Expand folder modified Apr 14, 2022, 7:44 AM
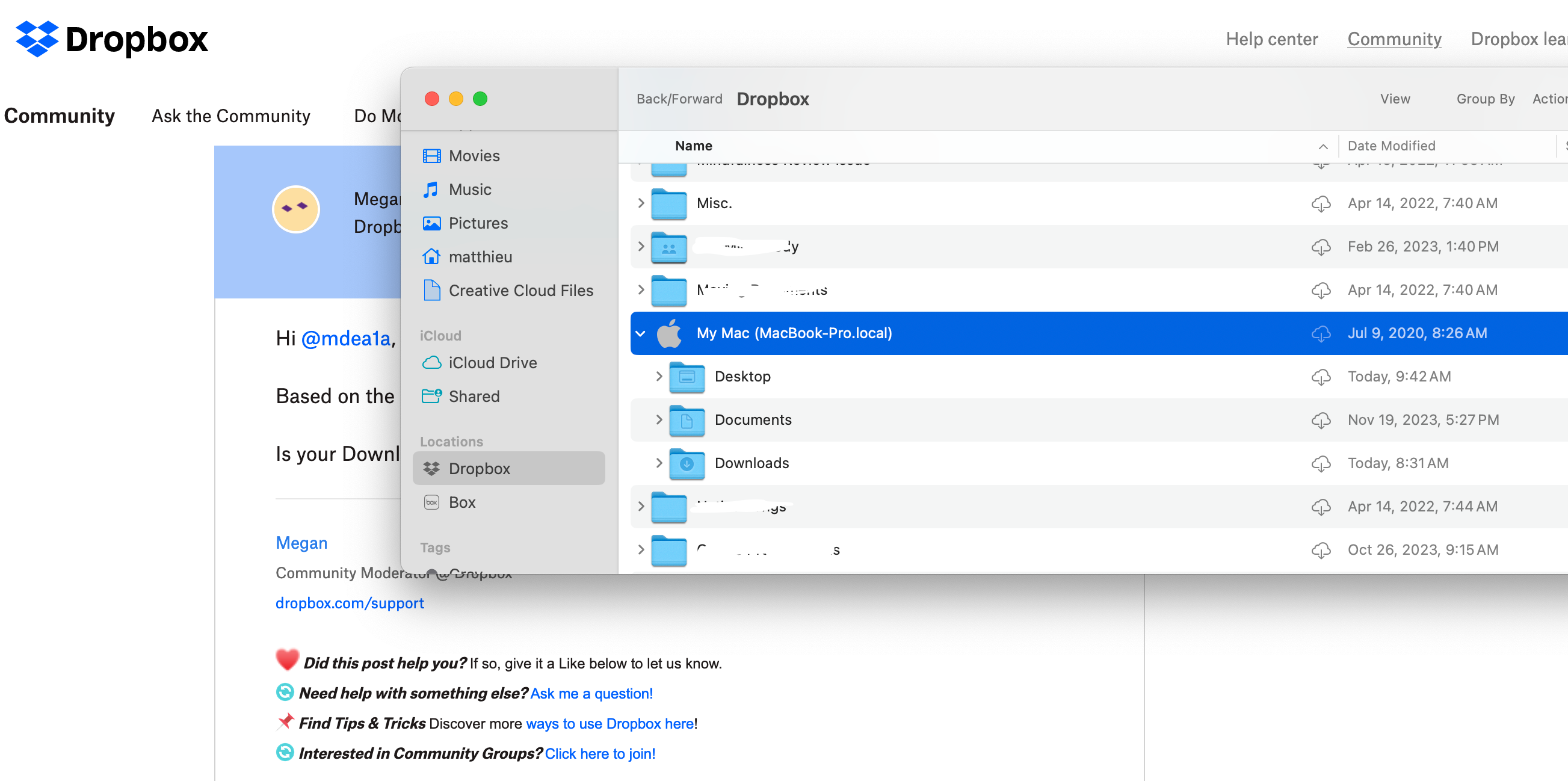Screen dimensions: 1568x781 640,506
